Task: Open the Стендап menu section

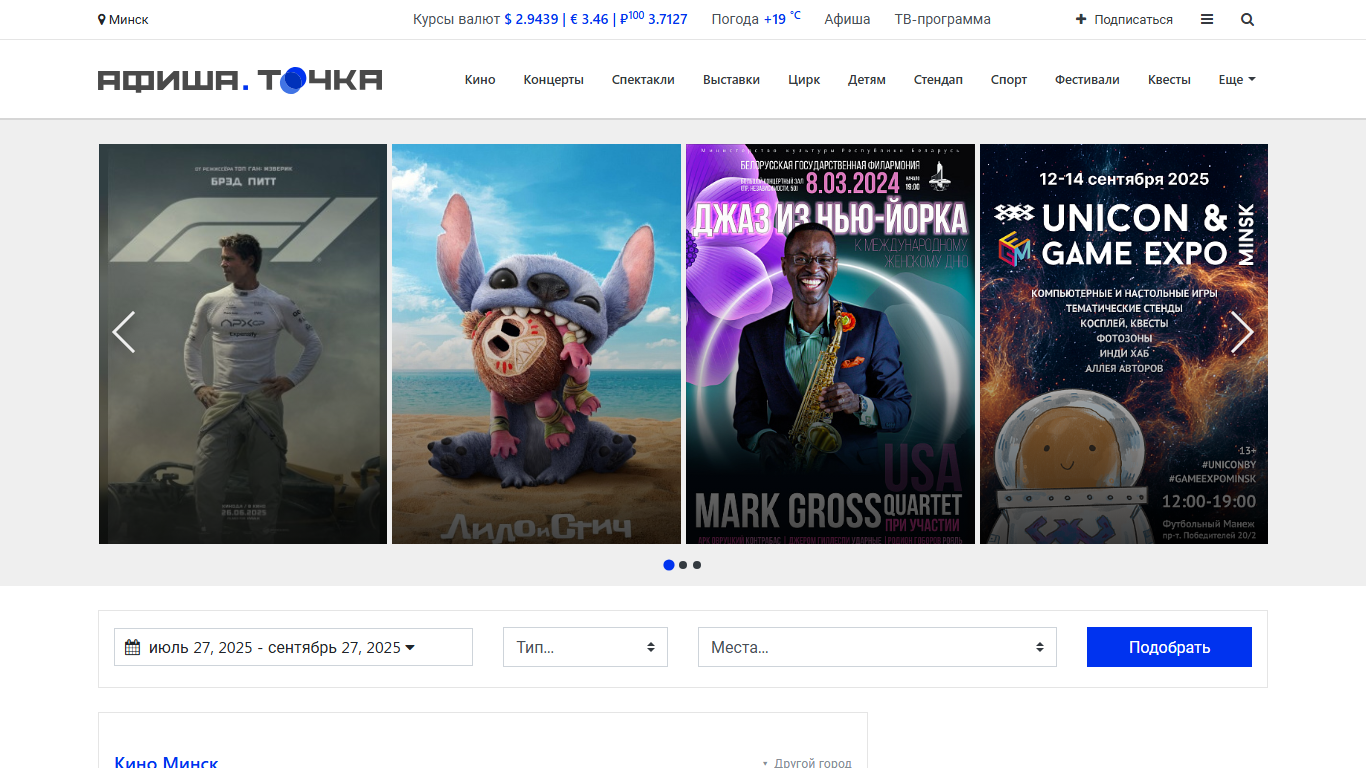Action: tap(938, 80)
